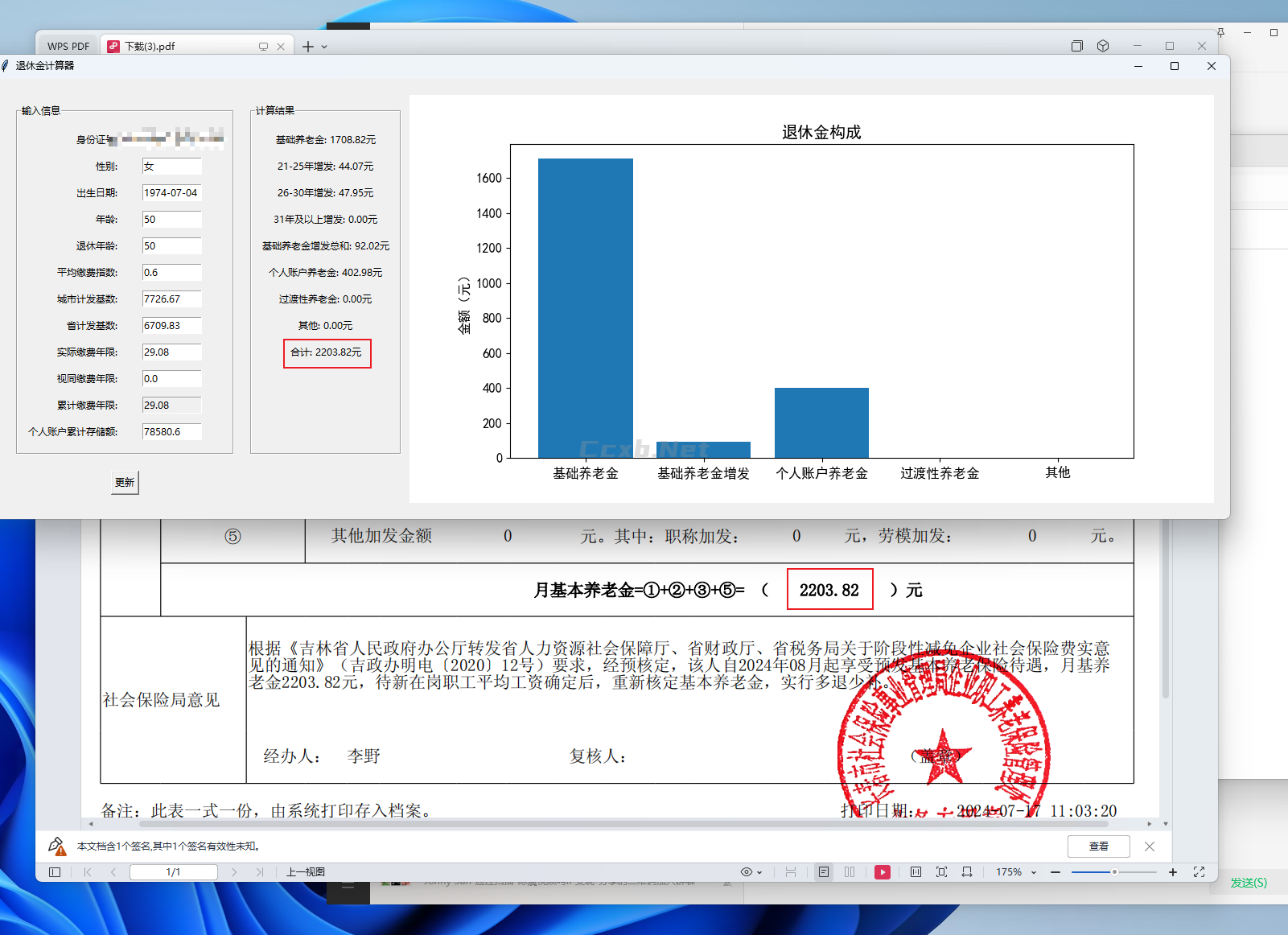Click the zoom in plus icon

pos(1173,872)
